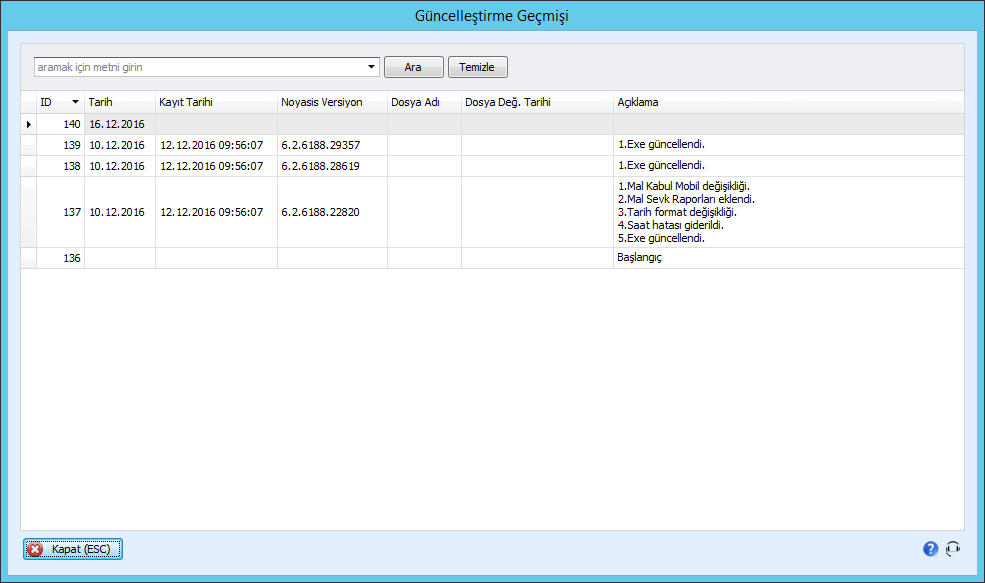The width and height of the screenshot is (985, 583).
Task: Click the description line '5.Exe güncellendi.'
Action: coord(661,238)
